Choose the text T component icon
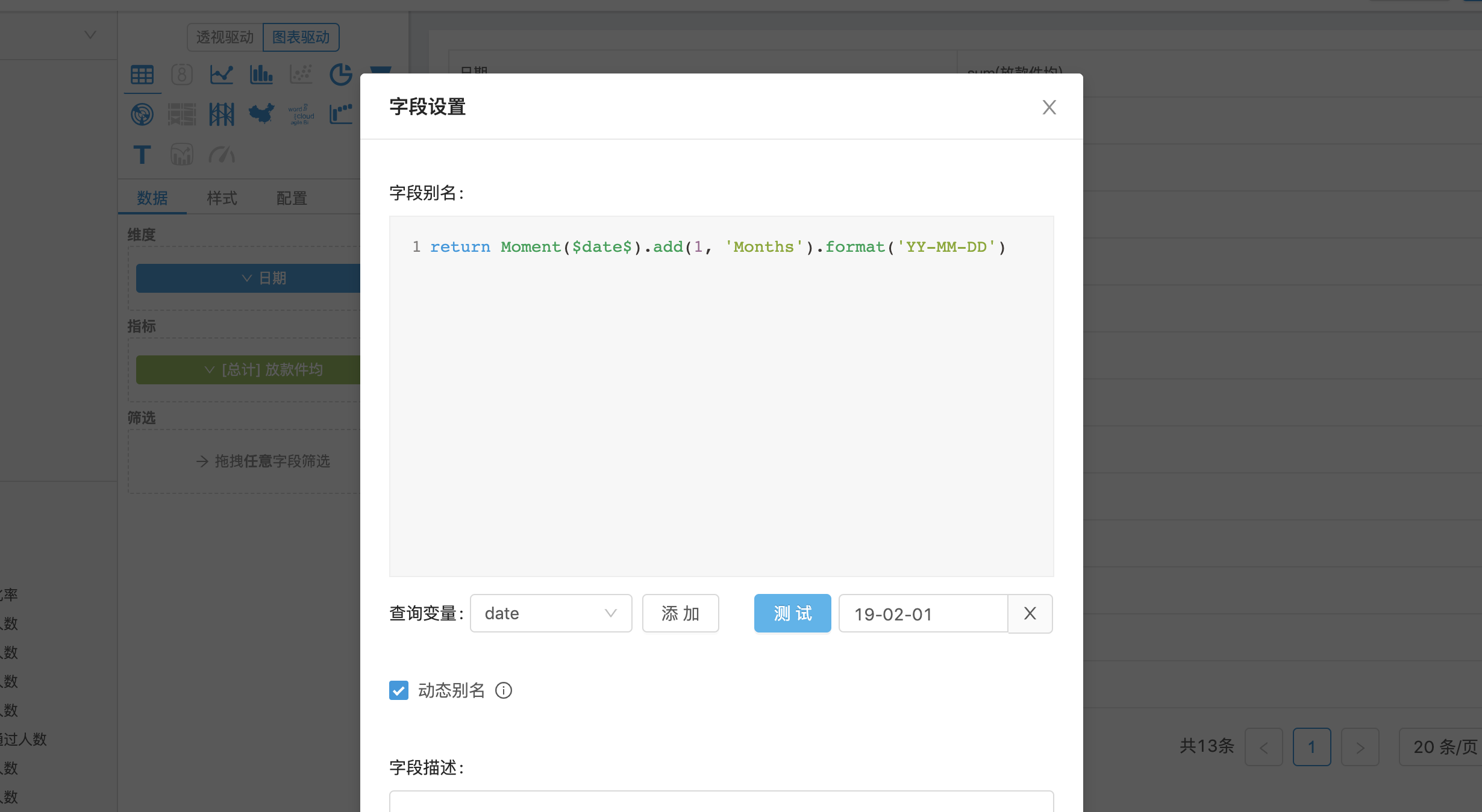Screen dimensions: 1482x812 click(142, 155)
